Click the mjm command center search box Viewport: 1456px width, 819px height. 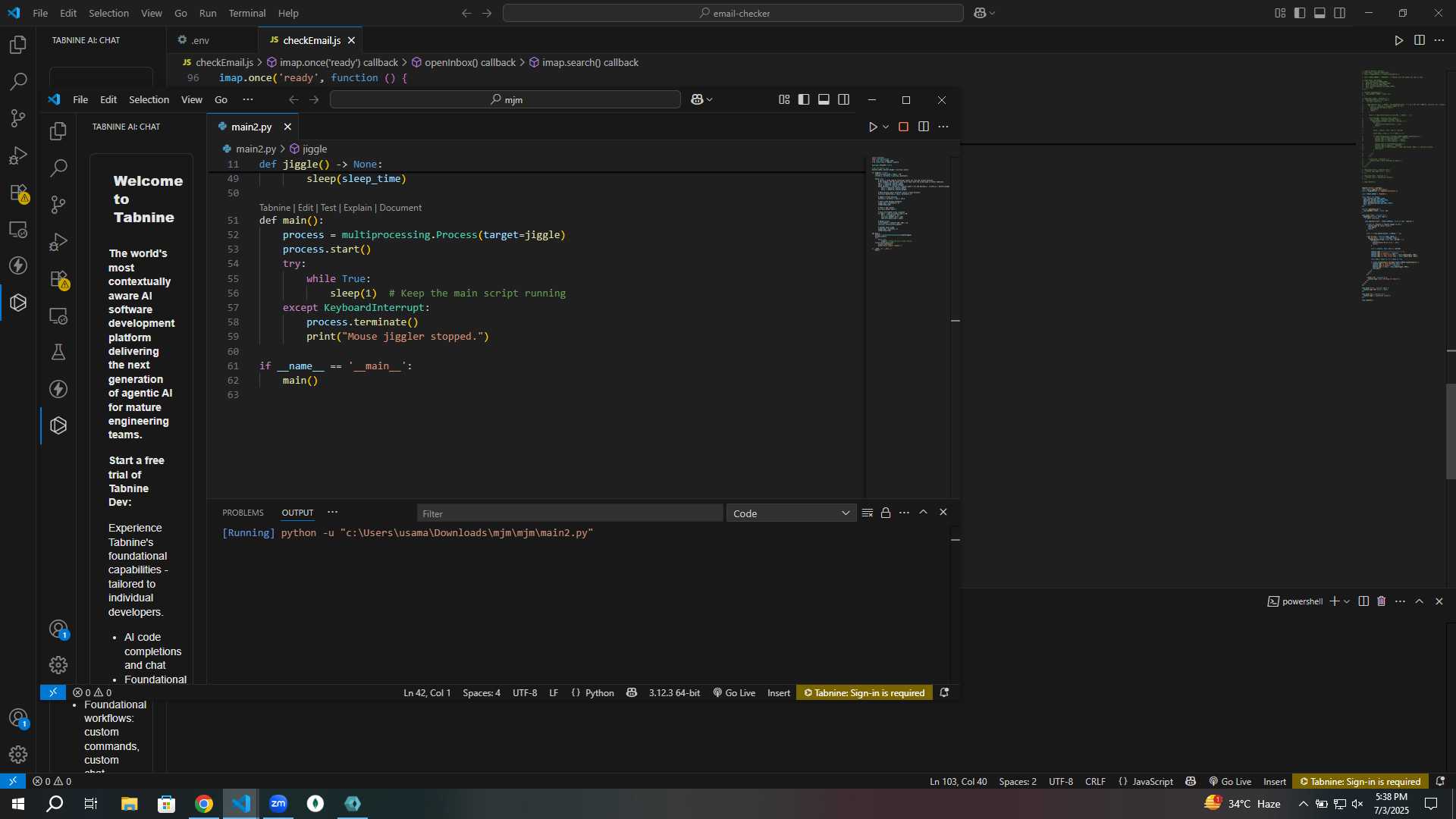[x=505, y=99]
